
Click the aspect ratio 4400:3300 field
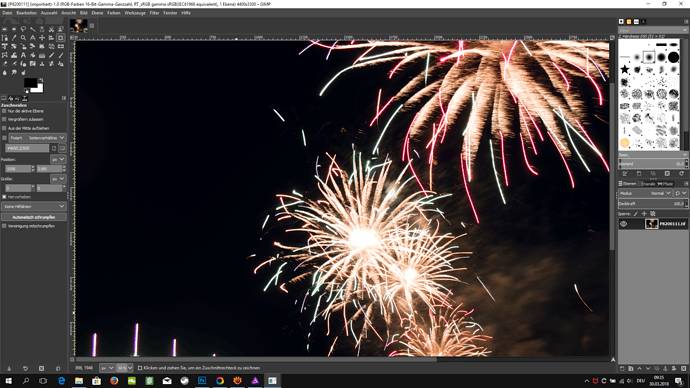tap(27, 148)
